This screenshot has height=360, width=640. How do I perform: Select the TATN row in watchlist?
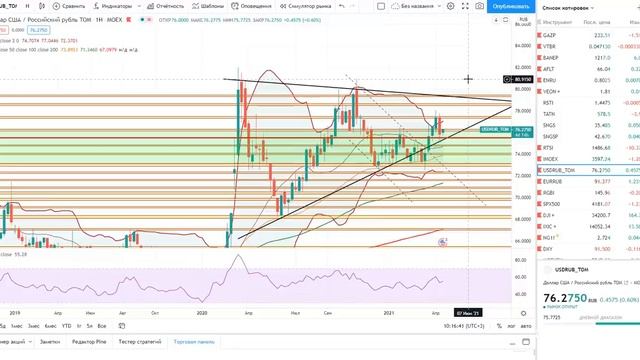pyautogui.click(x=589, y=114)
